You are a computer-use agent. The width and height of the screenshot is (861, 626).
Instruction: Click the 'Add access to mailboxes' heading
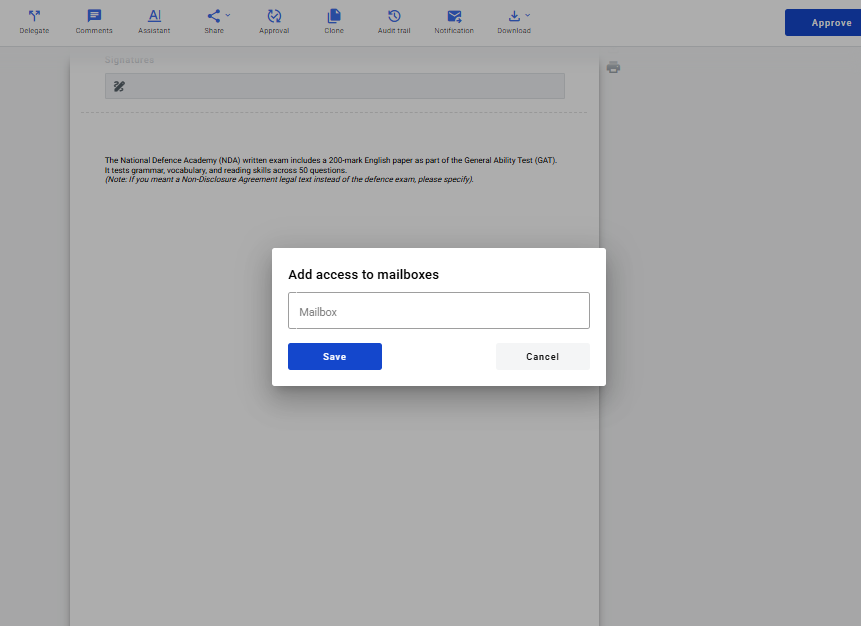364,275
